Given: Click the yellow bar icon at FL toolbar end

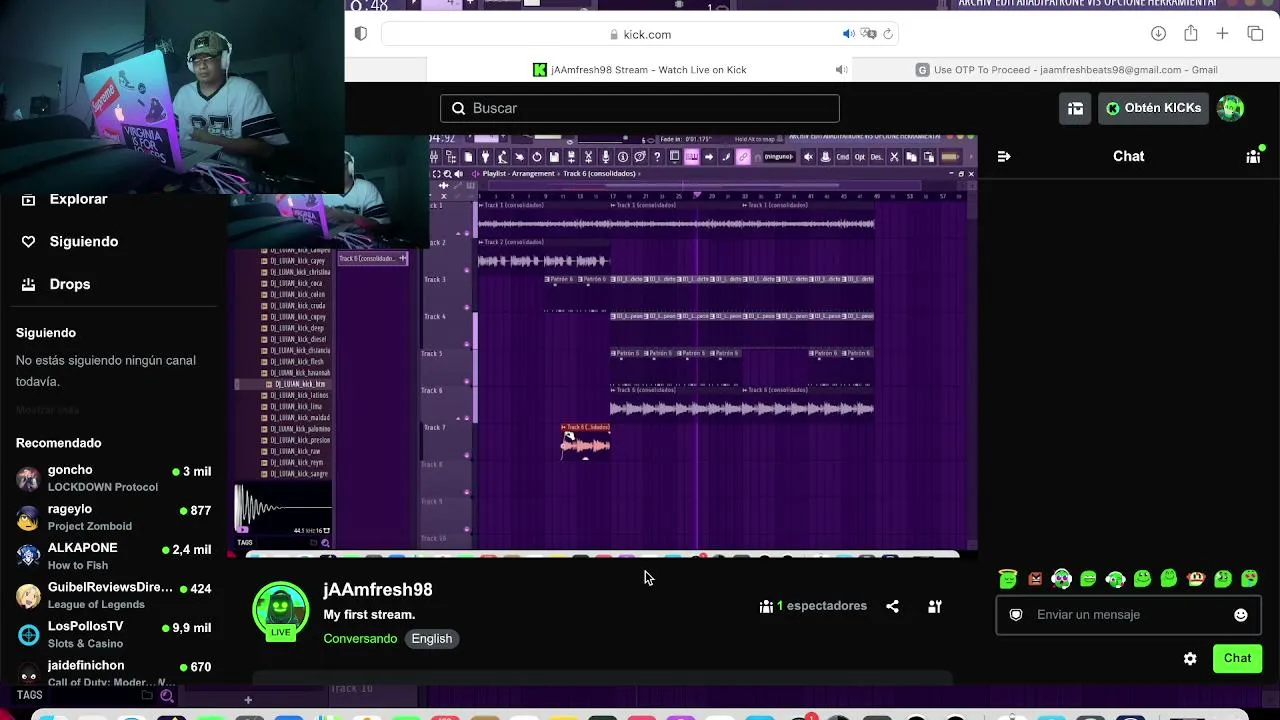Looking at the screenshot, I should [951, 157].
